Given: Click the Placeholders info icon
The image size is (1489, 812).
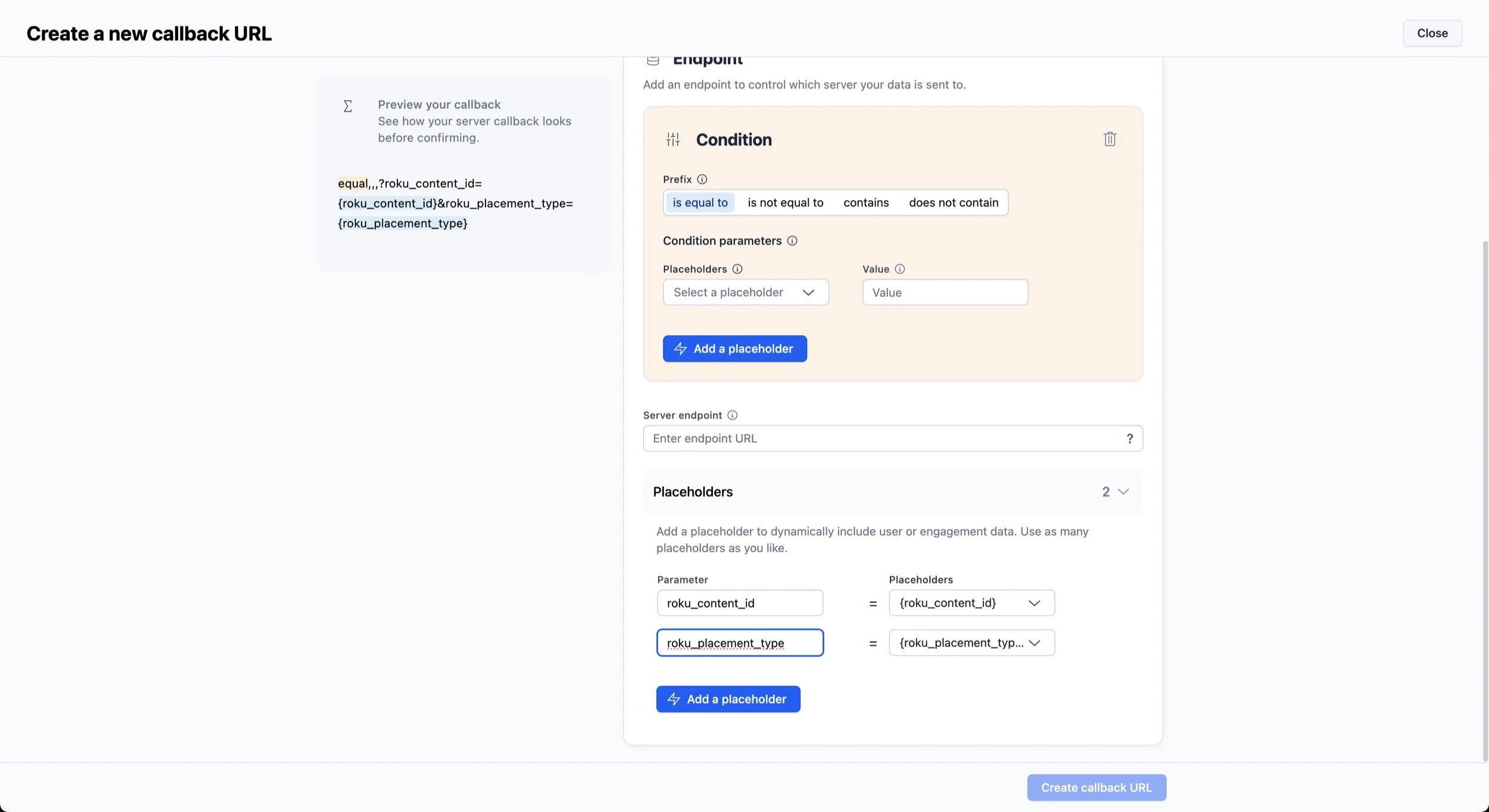Looking at the screenshot, I should coord(737,268).
